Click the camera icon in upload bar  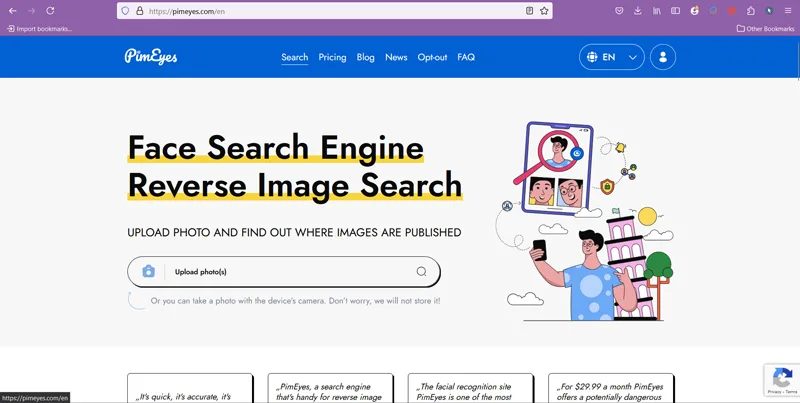click(148, 271)
